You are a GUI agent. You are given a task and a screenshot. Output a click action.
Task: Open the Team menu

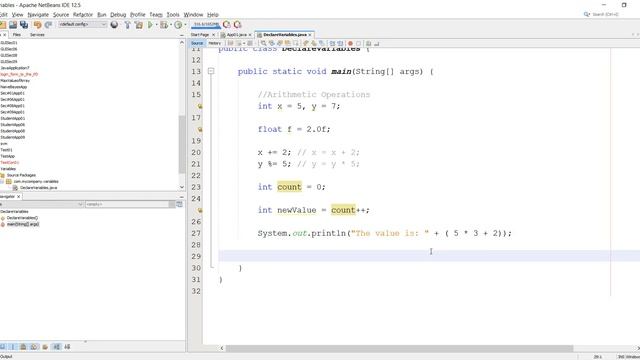click(156, 15)
